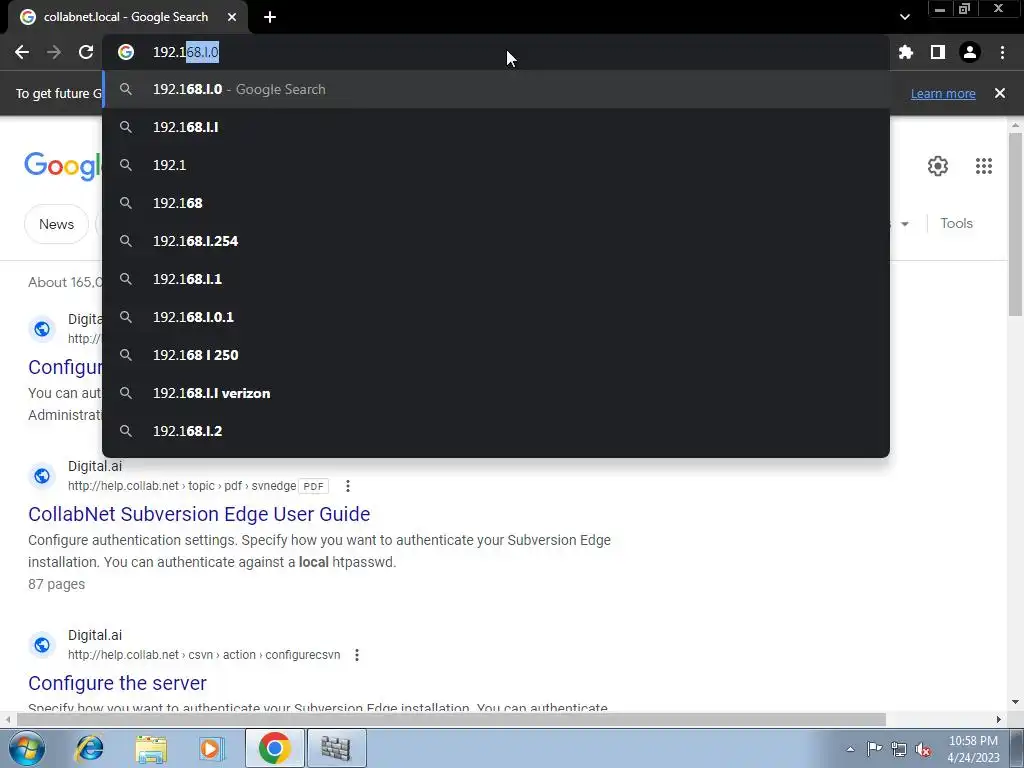This screenshot has height=768, width=1024.
Task: Click the help.collab.net svnedge URL breadcrumb
Action: [x=182, y=486]
